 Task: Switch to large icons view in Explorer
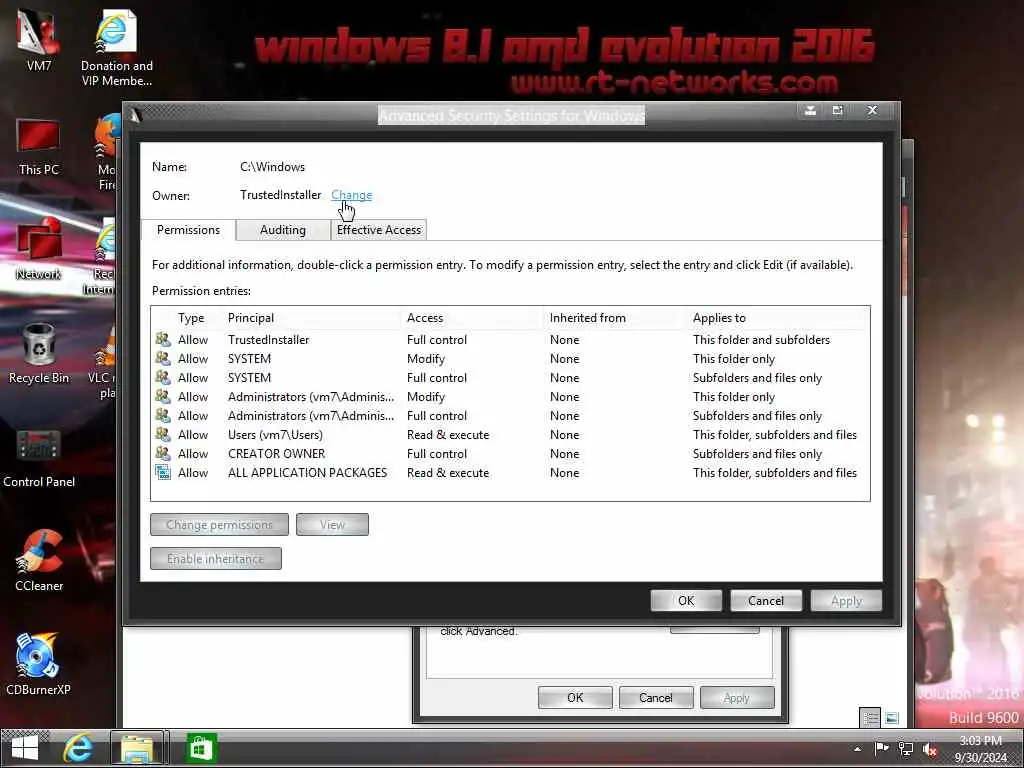pos(892,718)
